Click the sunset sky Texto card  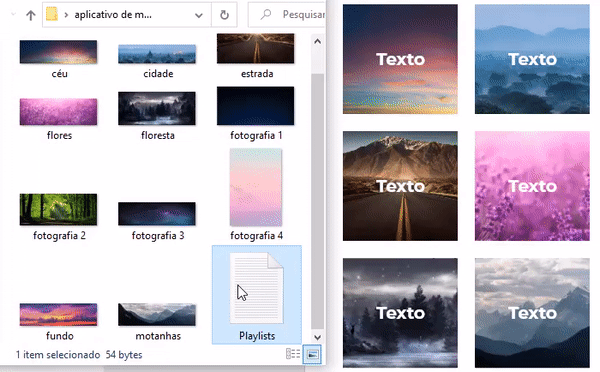(x=400, y=59)
